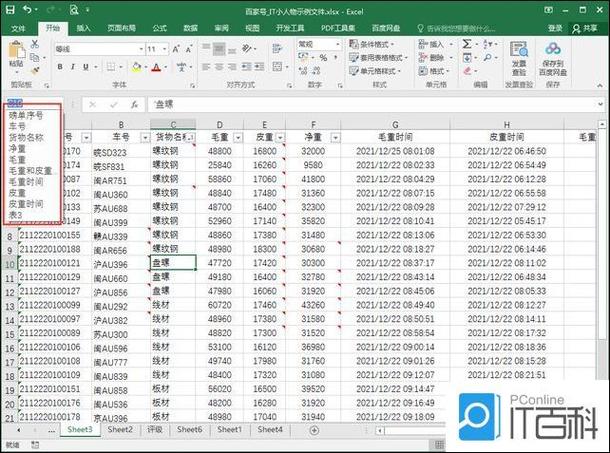Screen dimensions: 610x453
Task: Open the borders tool in the font group
Action: click(x=111, y=67)
